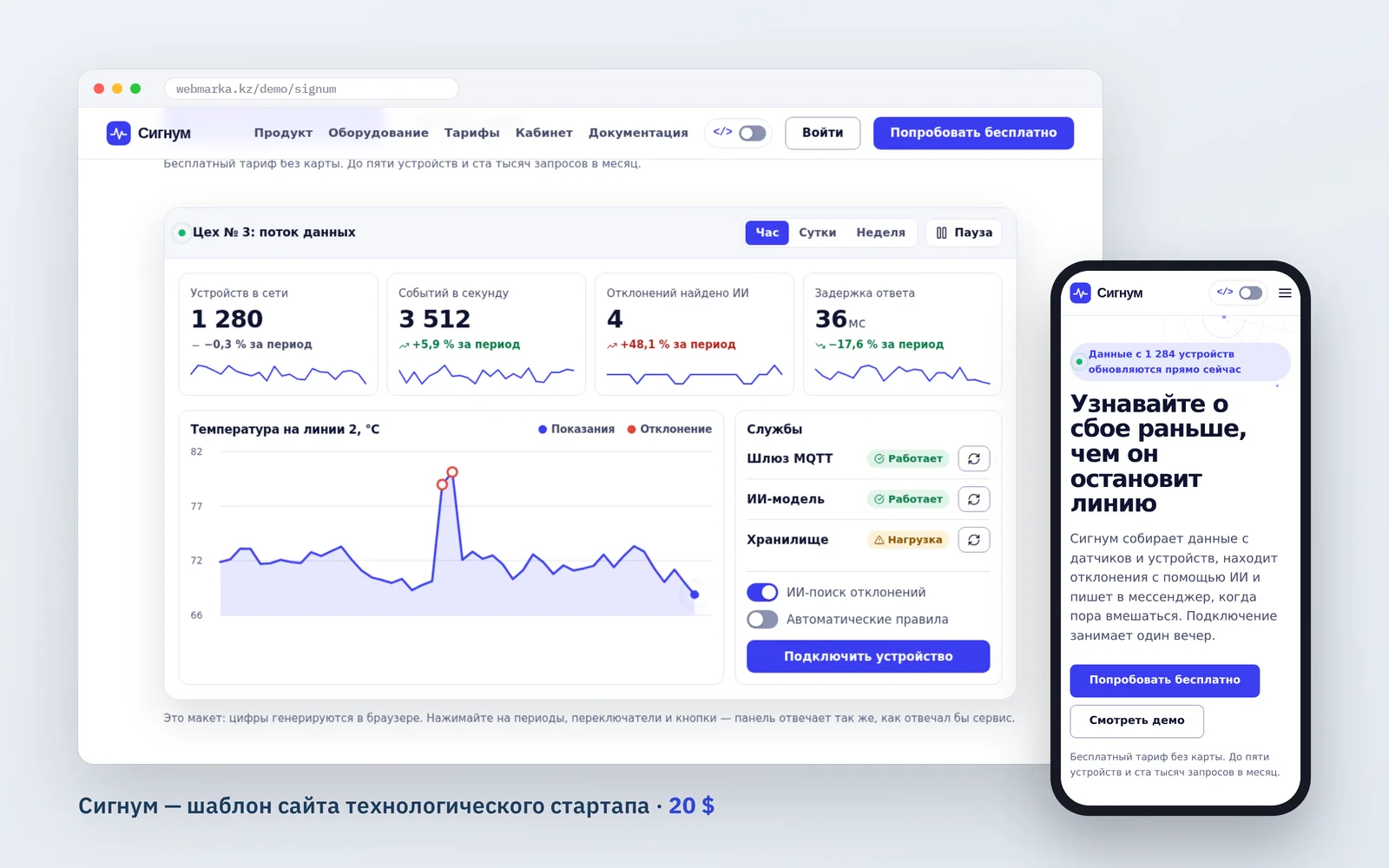Screen dimensions: 1389x868
Task: Click the browser address bar
Action: point(312,89)
